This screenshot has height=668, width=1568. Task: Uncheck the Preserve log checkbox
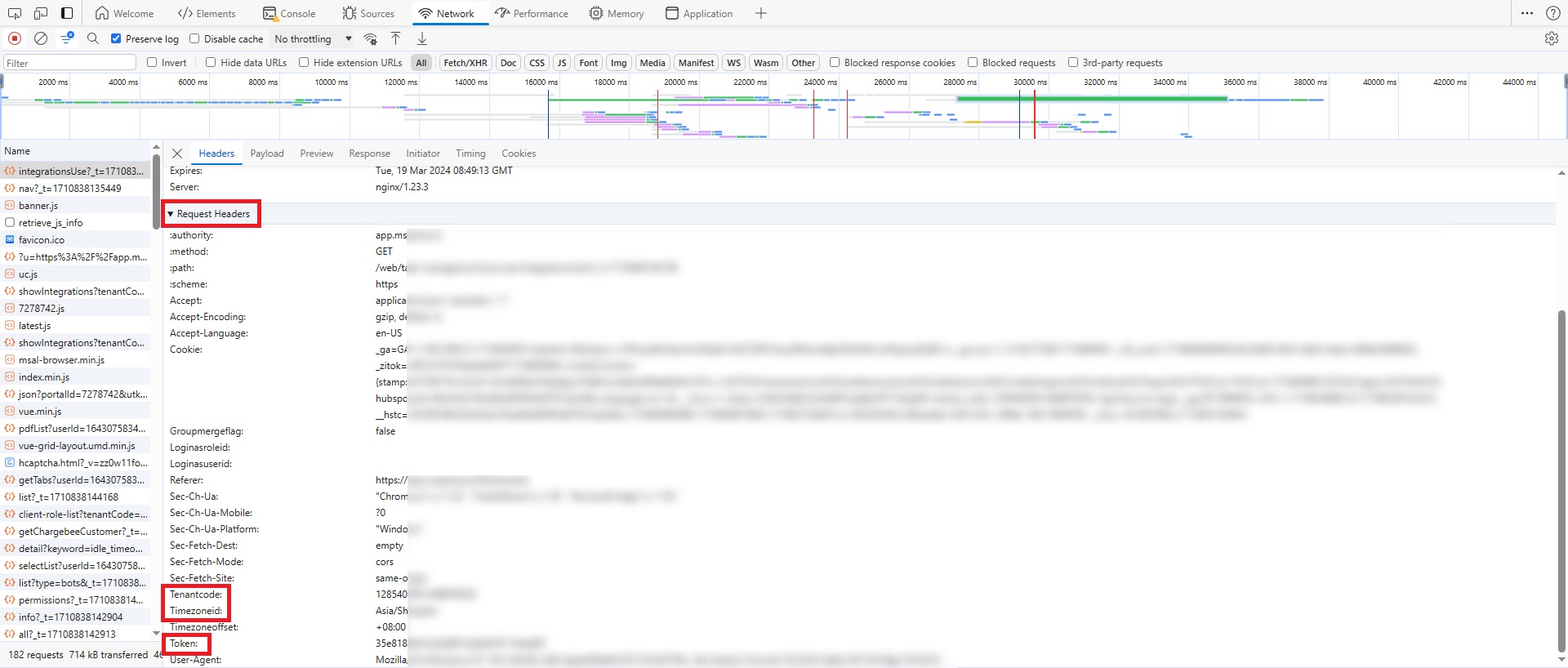coord(116,38)
